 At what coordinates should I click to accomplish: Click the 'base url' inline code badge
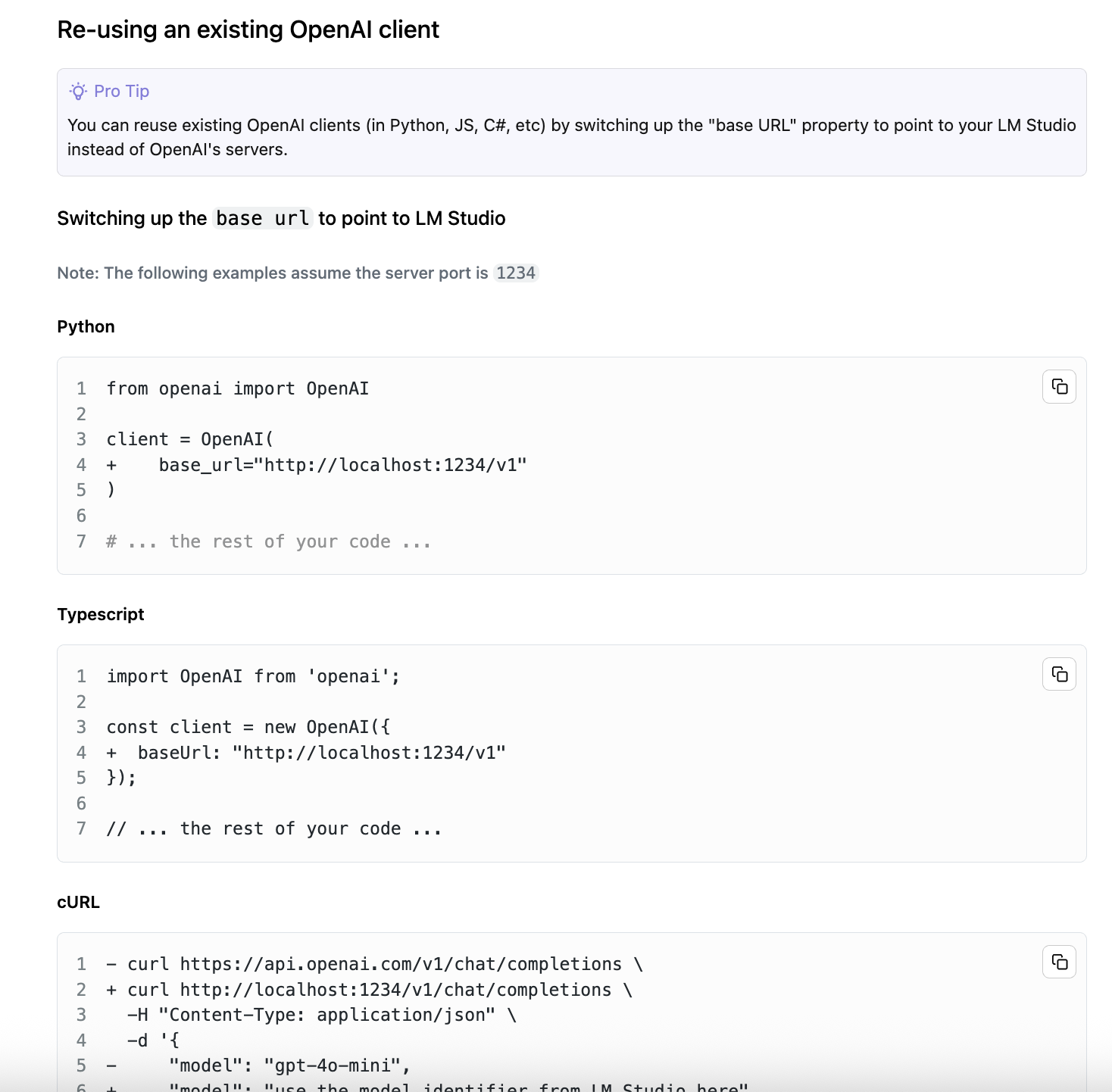tap(261, 218)
